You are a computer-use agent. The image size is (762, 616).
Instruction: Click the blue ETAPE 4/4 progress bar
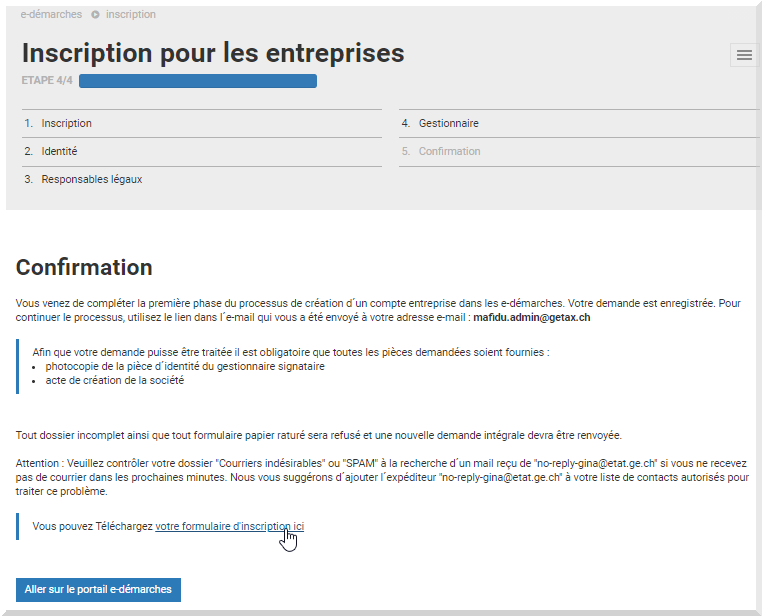pyautogui.click(x=198, y=81)
